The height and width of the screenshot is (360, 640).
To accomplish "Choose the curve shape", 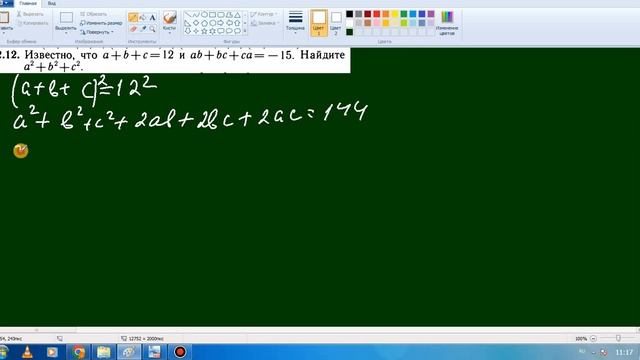I will click(196, 15).
